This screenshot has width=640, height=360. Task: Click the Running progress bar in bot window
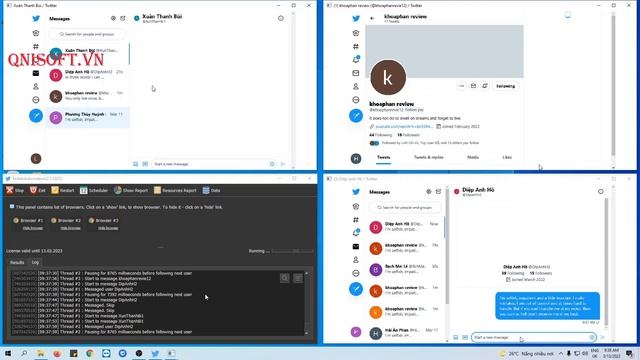click(293, 251)
